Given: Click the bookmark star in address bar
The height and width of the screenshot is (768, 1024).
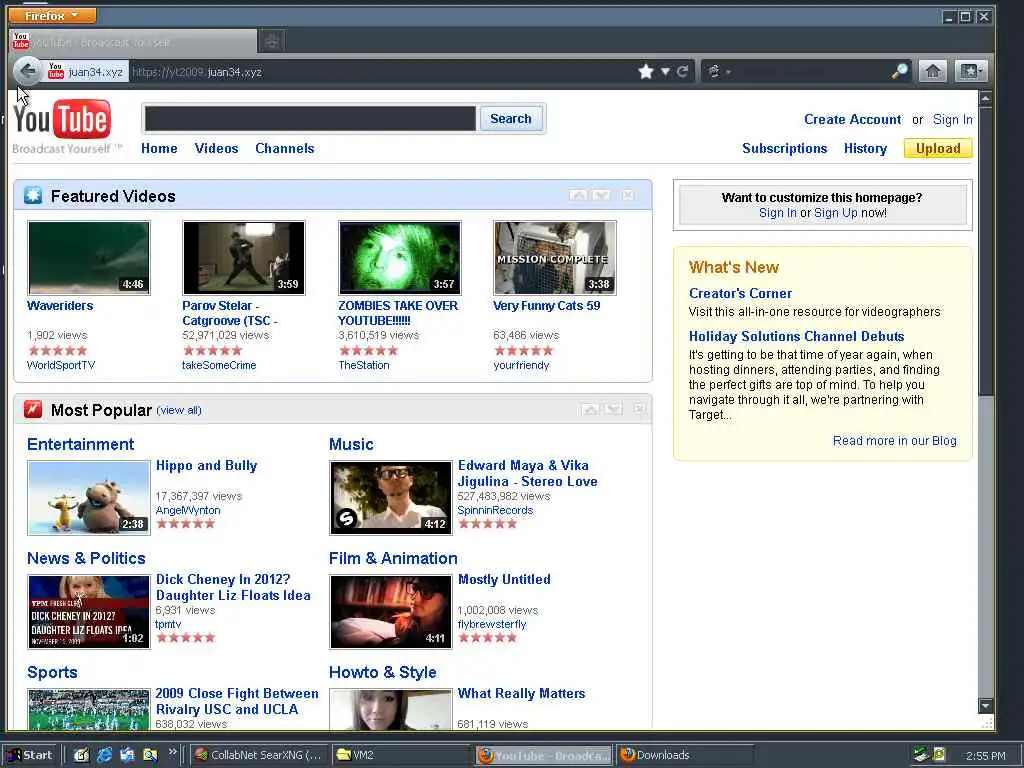Looking at the screenshot, I should (x=646, y=71).
